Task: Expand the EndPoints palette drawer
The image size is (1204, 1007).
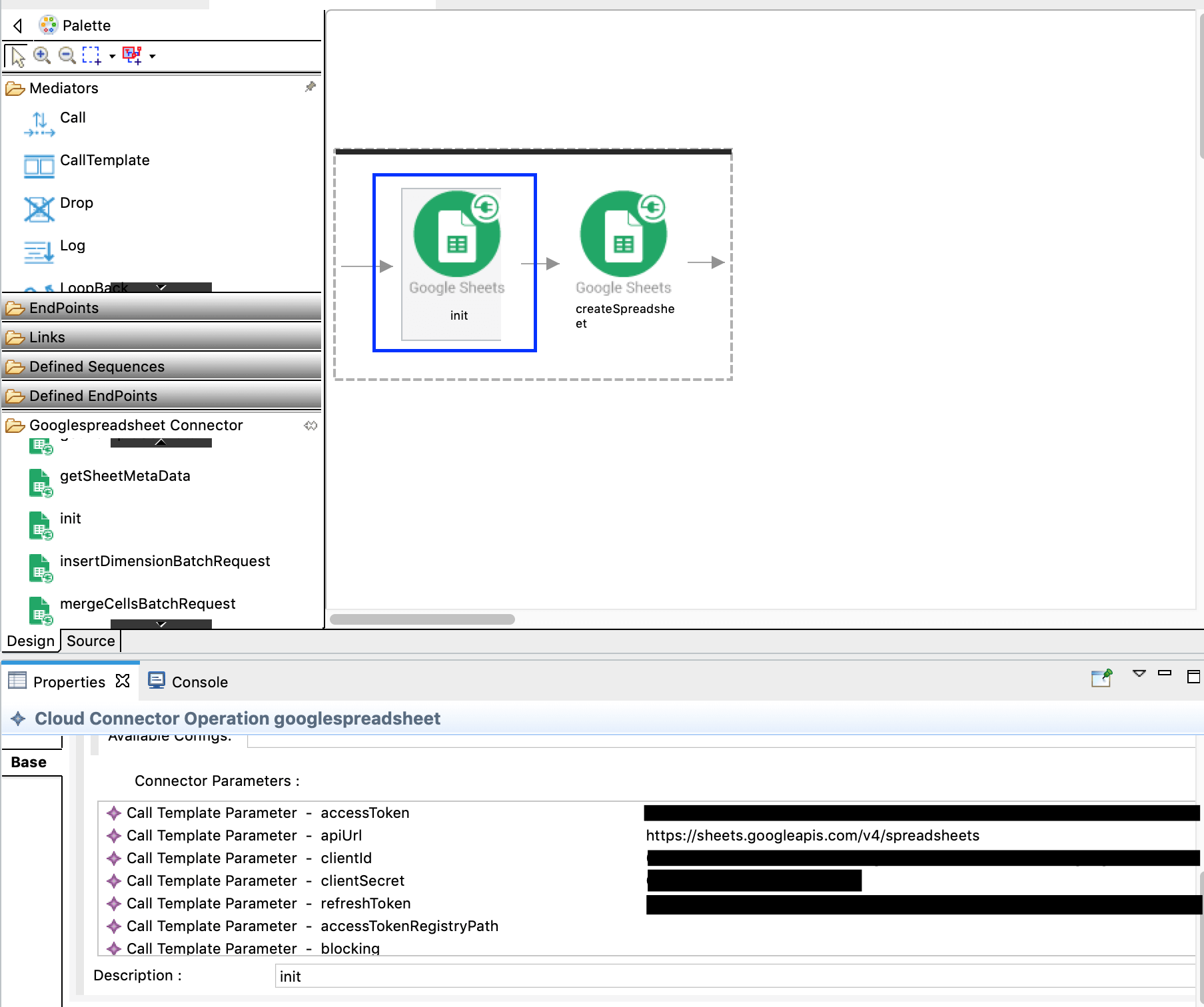Action: [x=161, y=308]
